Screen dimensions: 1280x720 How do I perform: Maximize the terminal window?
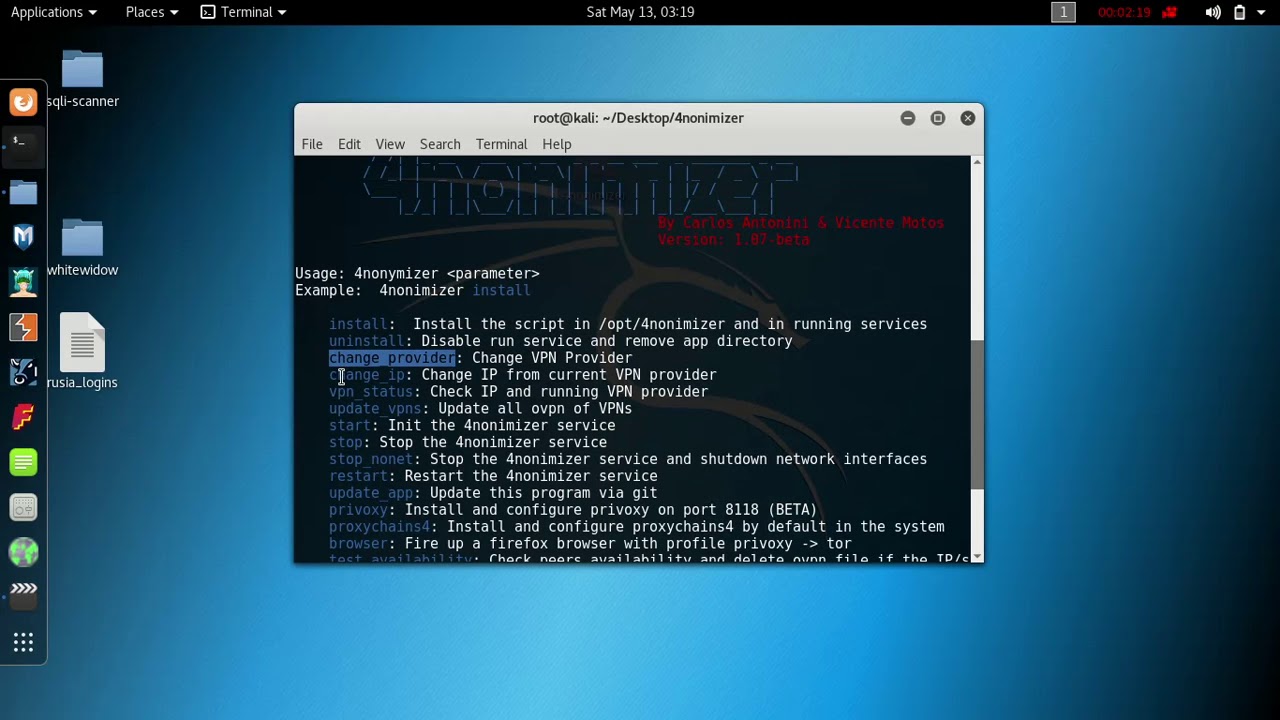tap(938, 118)
